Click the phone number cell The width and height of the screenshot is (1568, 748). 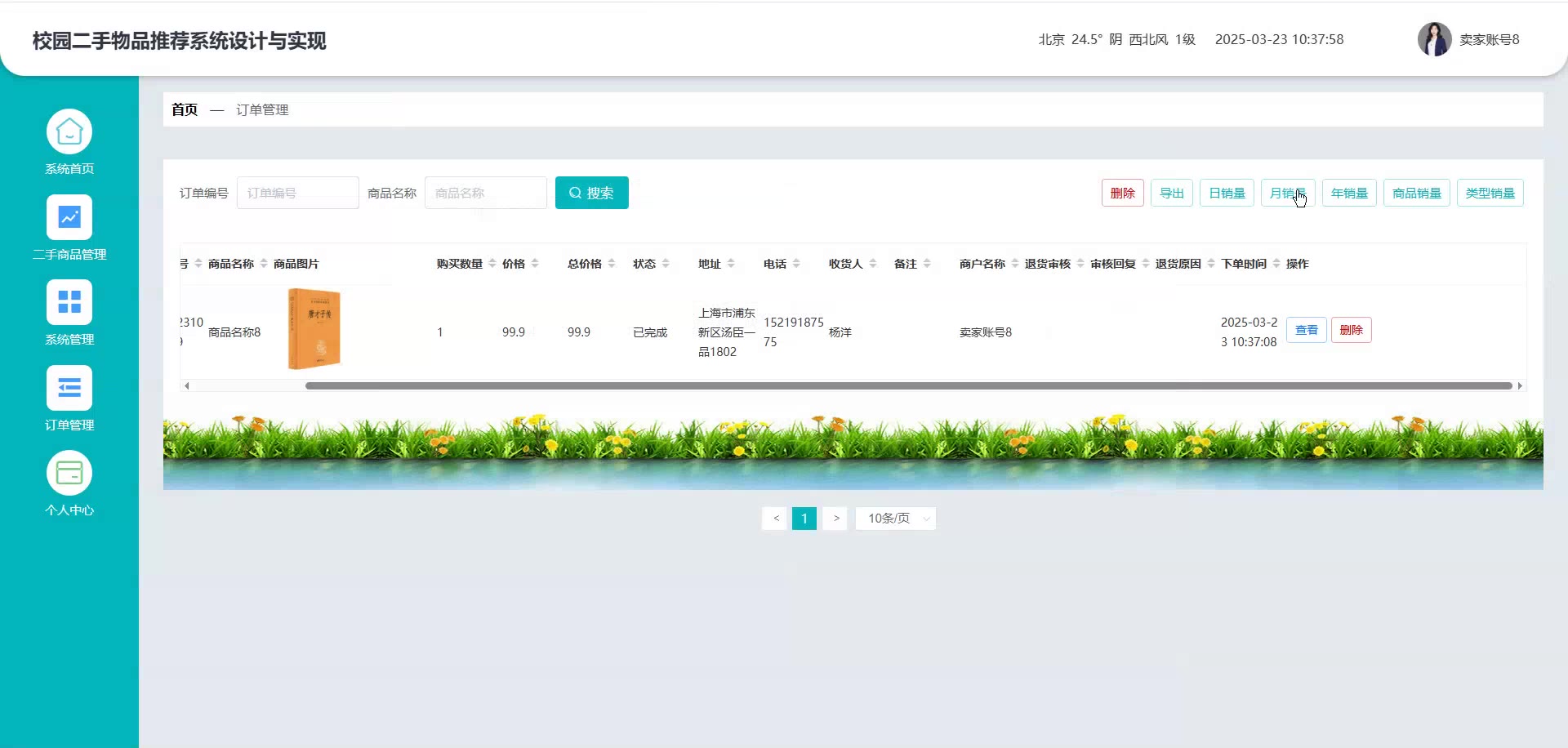pyautogui.click(x=793, y=332)
